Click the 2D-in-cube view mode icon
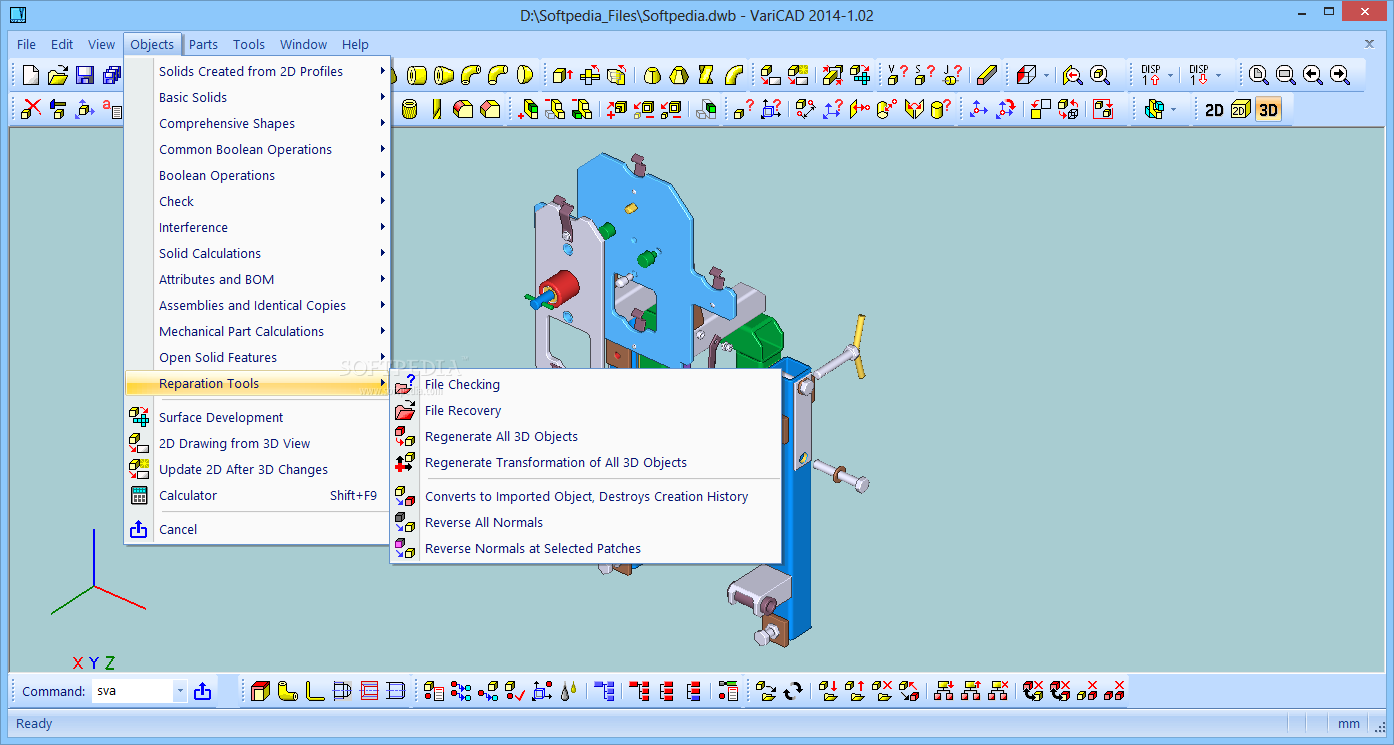This screenshot has height=745, width=1394. pos(1241,109)
